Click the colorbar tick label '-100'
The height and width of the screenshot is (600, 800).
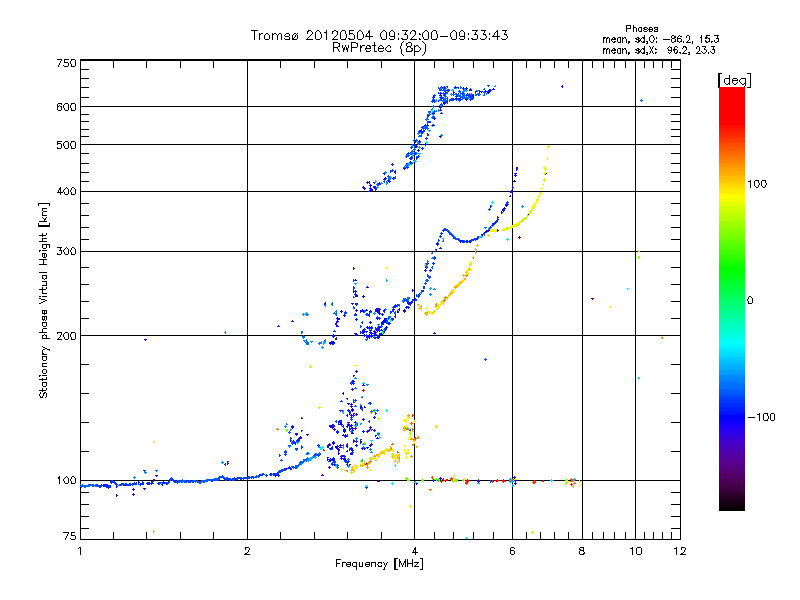click(761, 417)
